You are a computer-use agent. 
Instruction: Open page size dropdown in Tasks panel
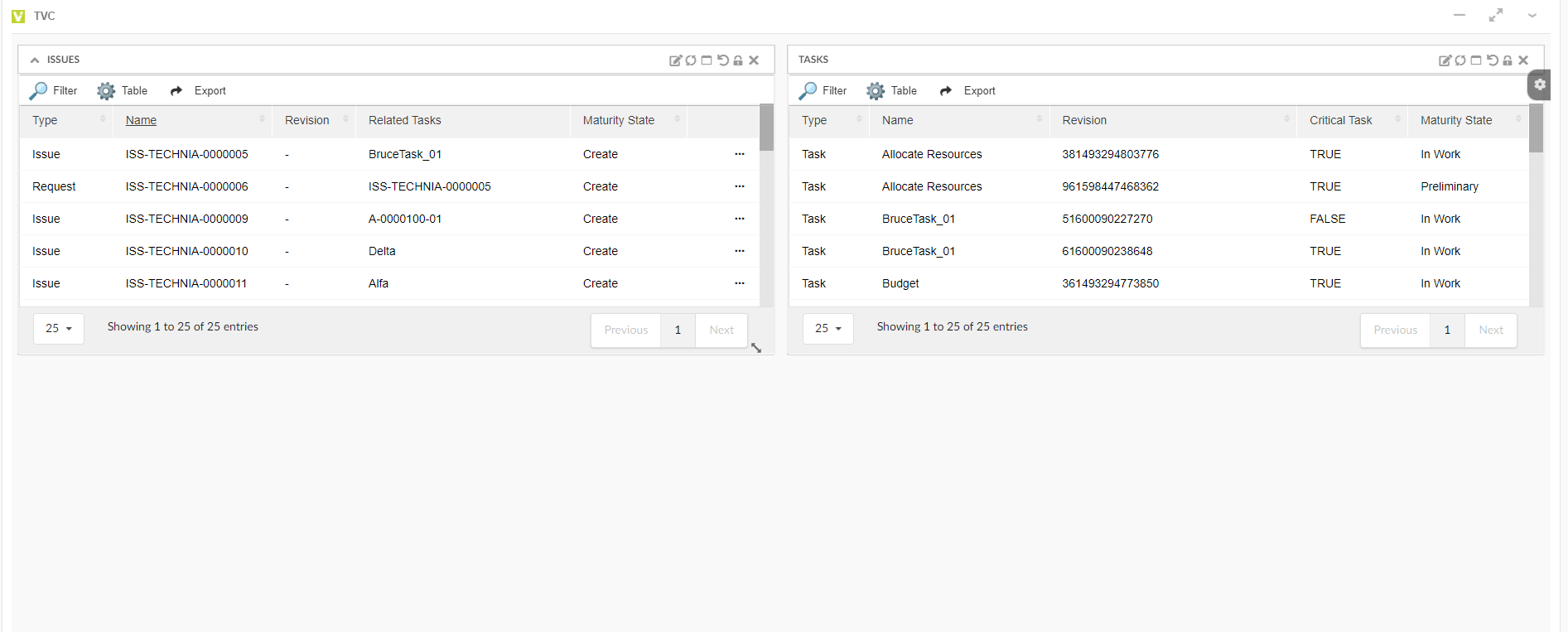pyautogui.click(x=827, y=329)
